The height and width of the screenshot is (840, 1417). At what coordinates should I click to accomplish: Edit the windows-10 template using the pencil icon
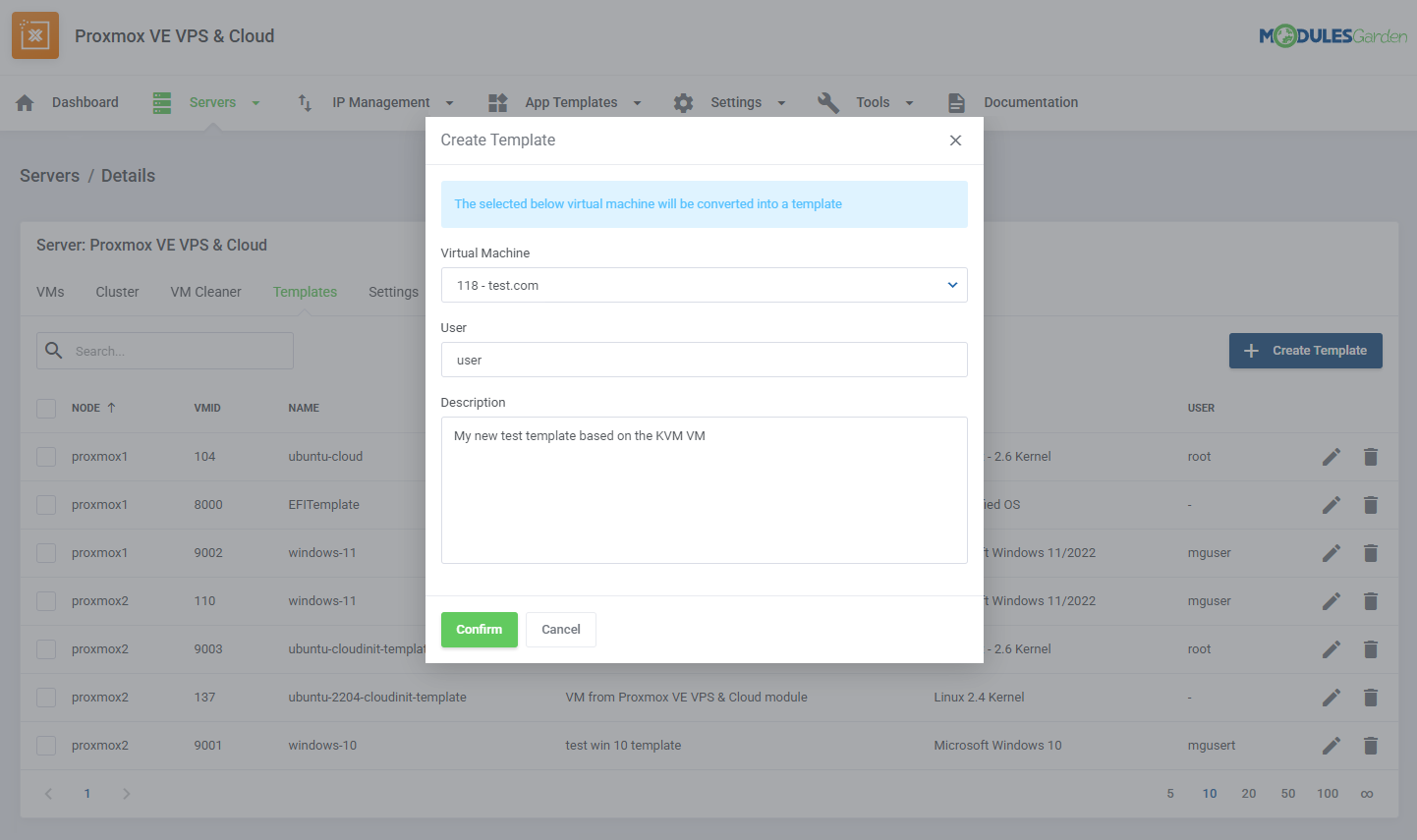click(1332, 745)
